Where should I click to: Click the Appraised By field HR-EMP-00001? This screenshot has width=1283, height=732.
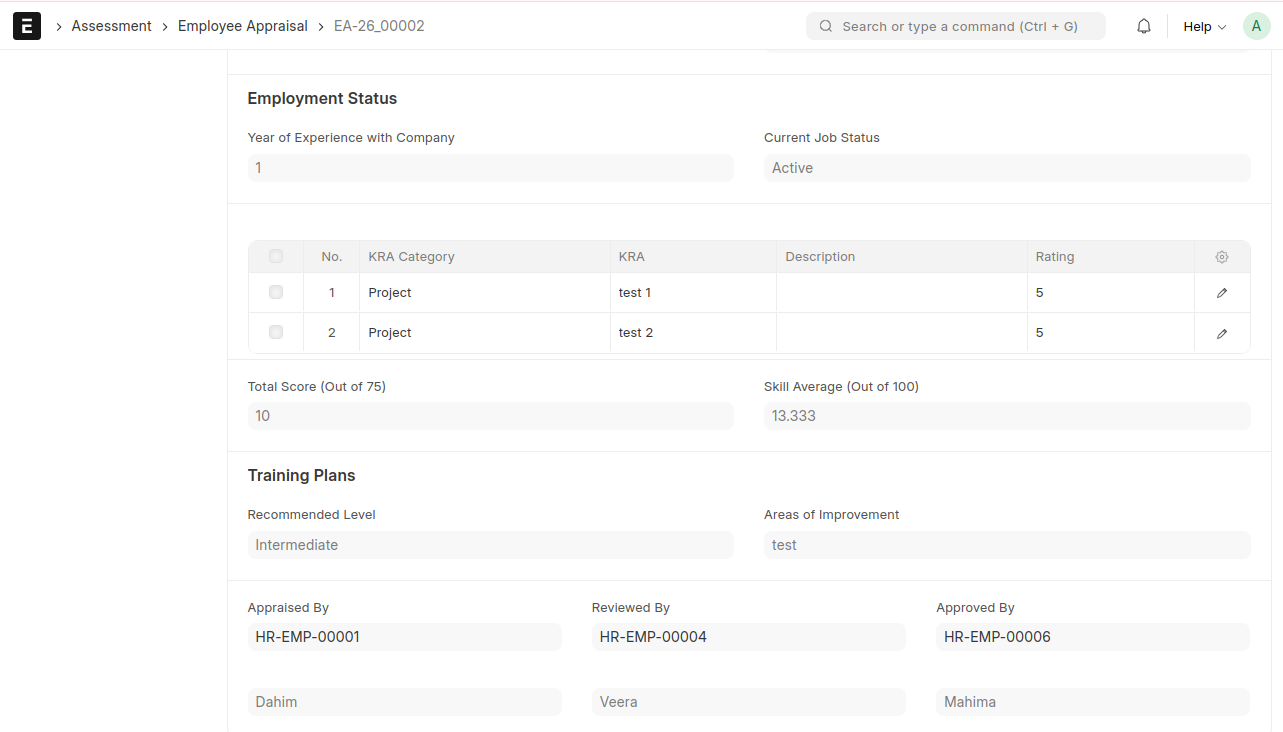click(x=404, y=637)
